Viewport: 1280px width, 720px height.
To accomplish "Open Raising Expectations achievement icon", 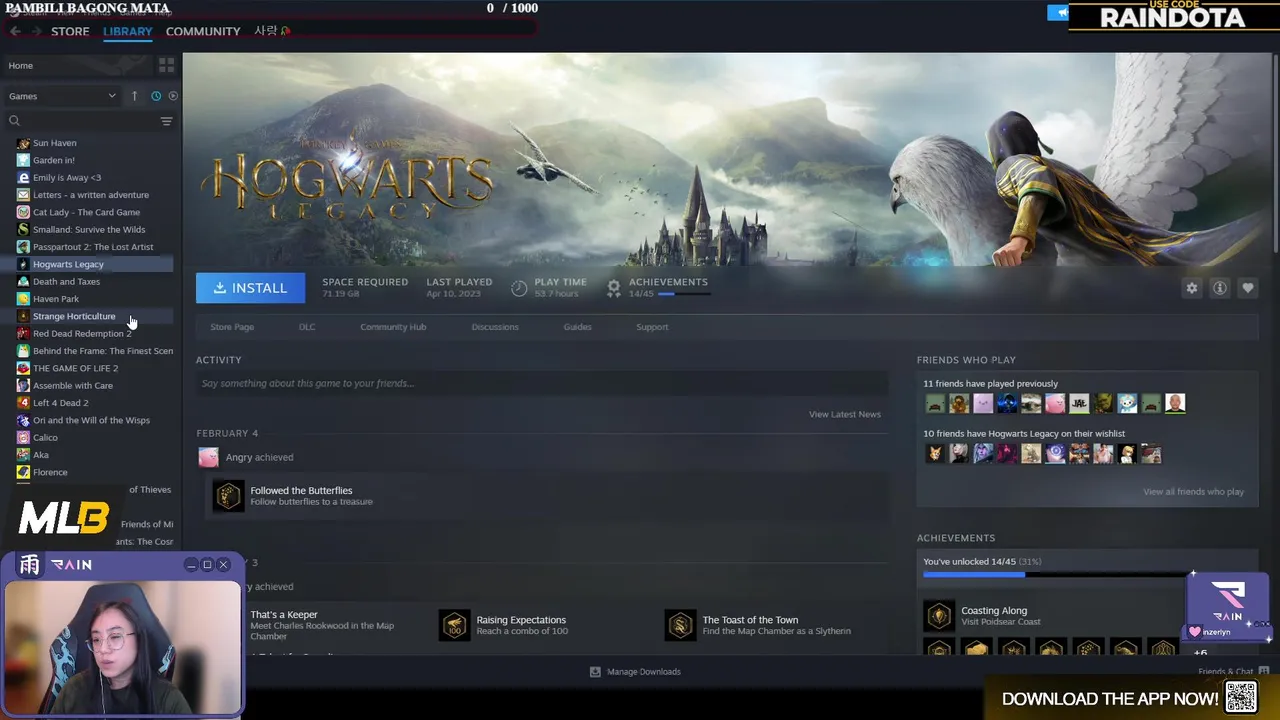I will [x=455, y=625].
